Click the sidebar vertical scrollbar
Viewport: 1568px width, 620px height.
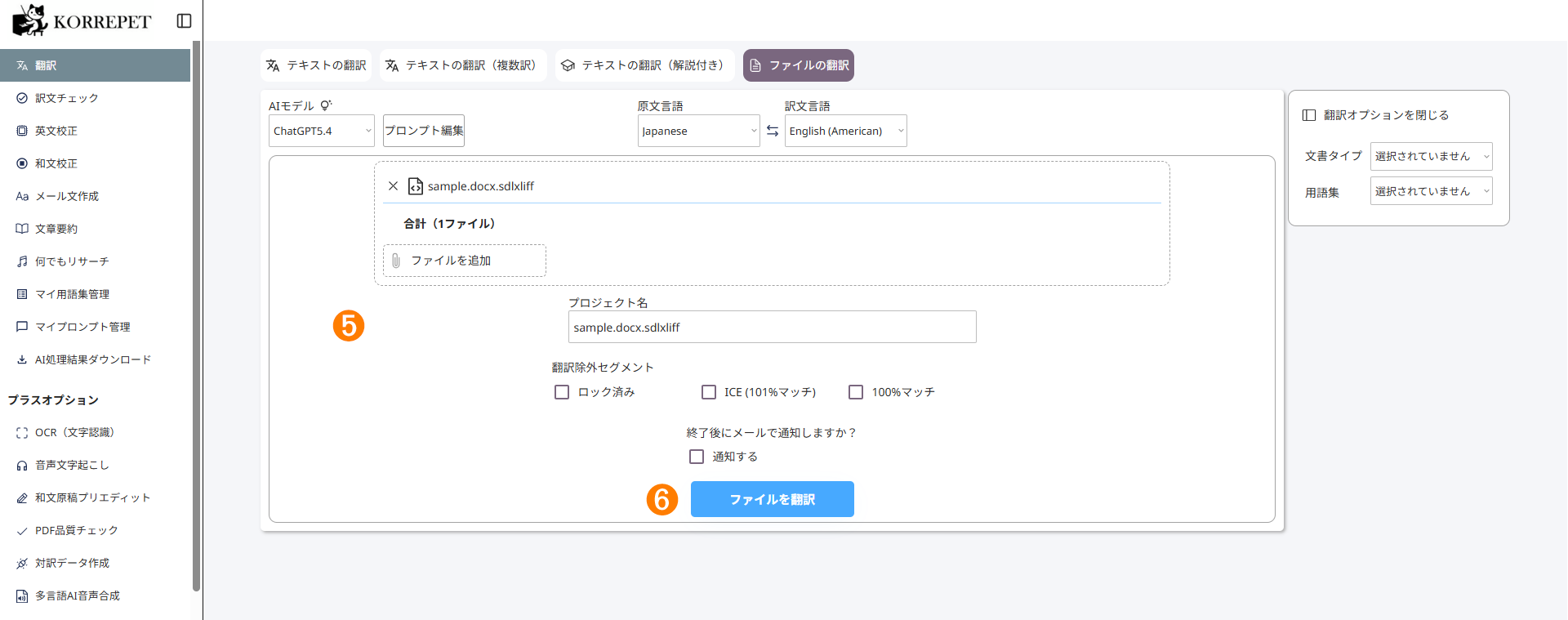pyautogui.click(x=196, y=315)
